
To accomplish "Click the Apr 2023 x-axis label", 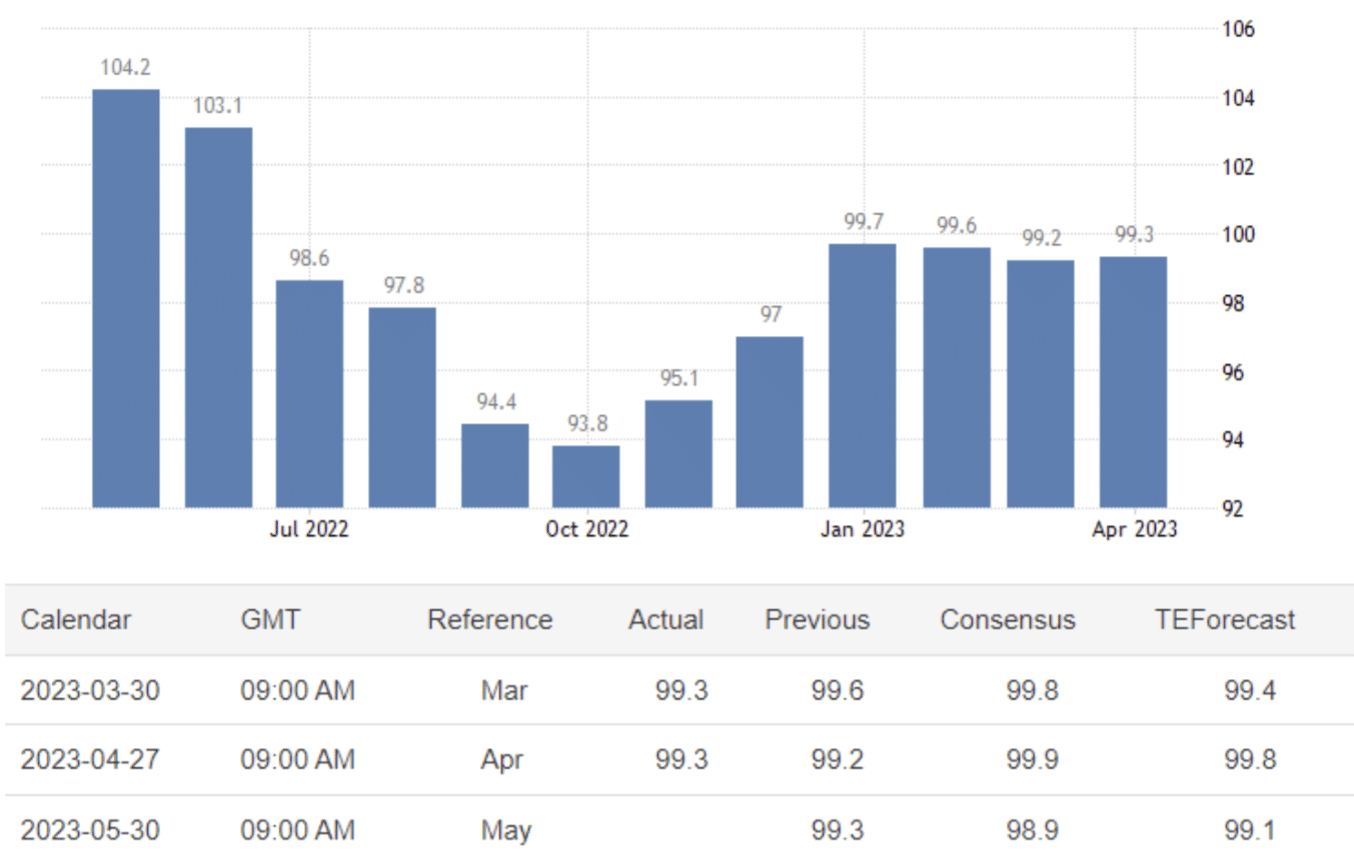I will pos(1134,530).
